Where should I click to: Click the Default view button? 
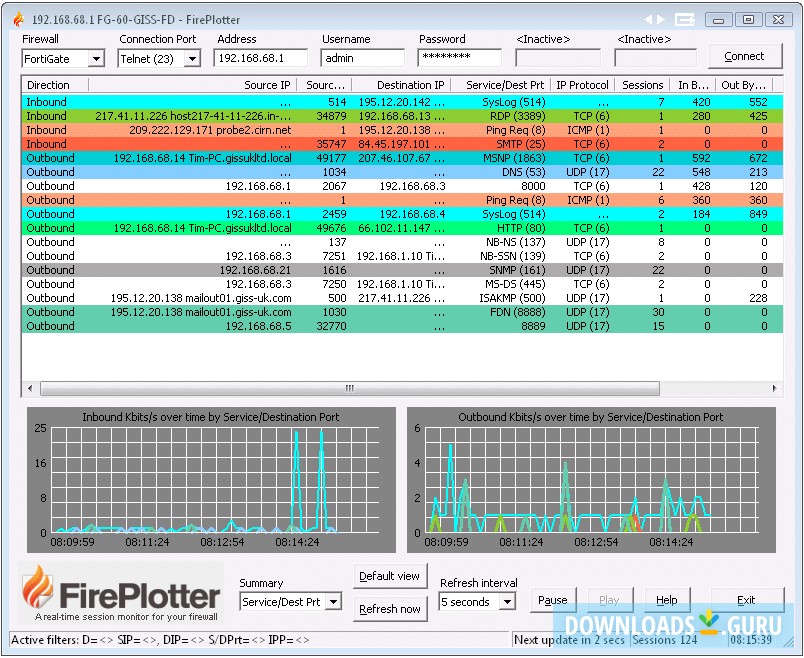390,576
